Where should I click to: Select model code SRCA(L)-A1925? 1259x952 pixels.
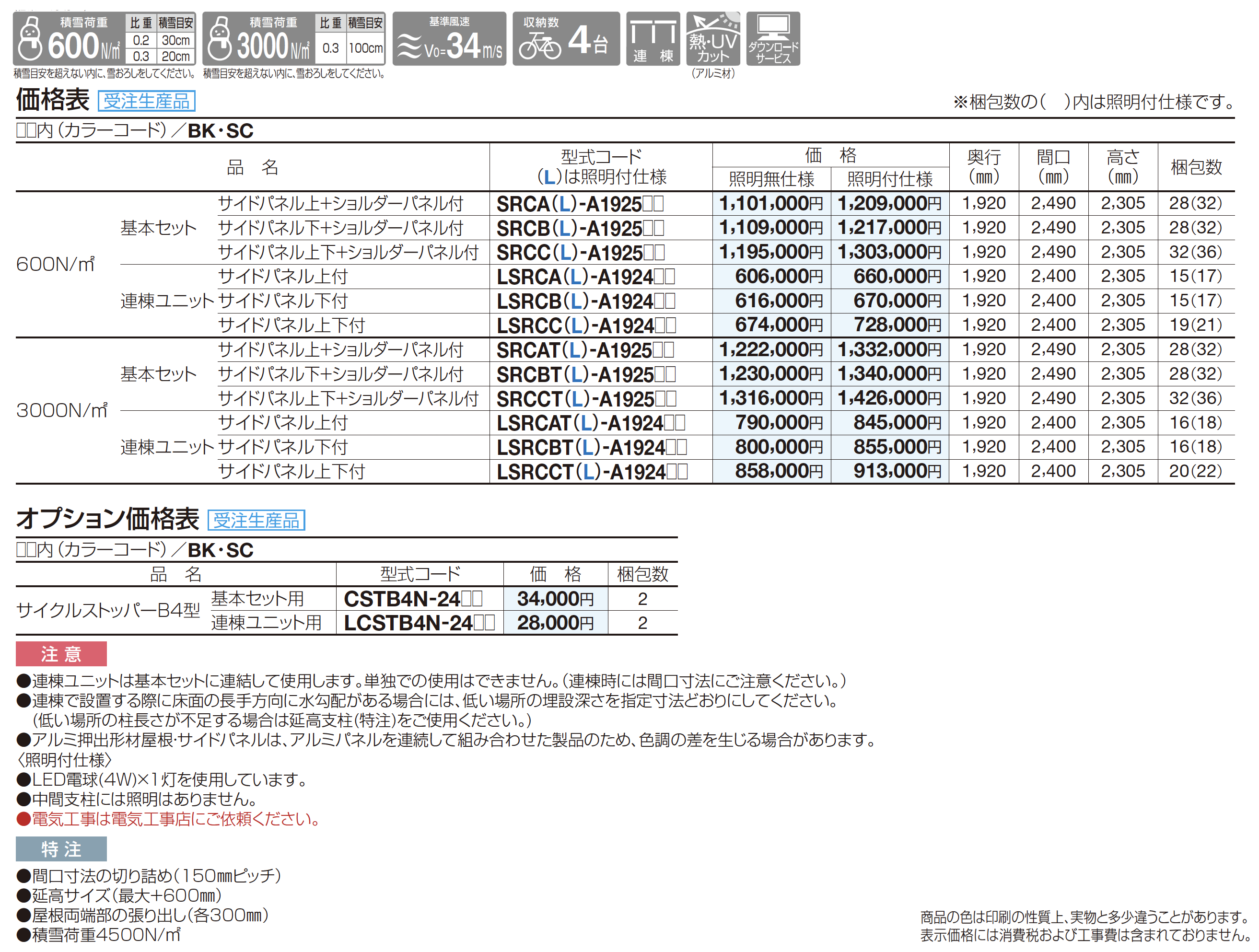click(x=580, y=204)
